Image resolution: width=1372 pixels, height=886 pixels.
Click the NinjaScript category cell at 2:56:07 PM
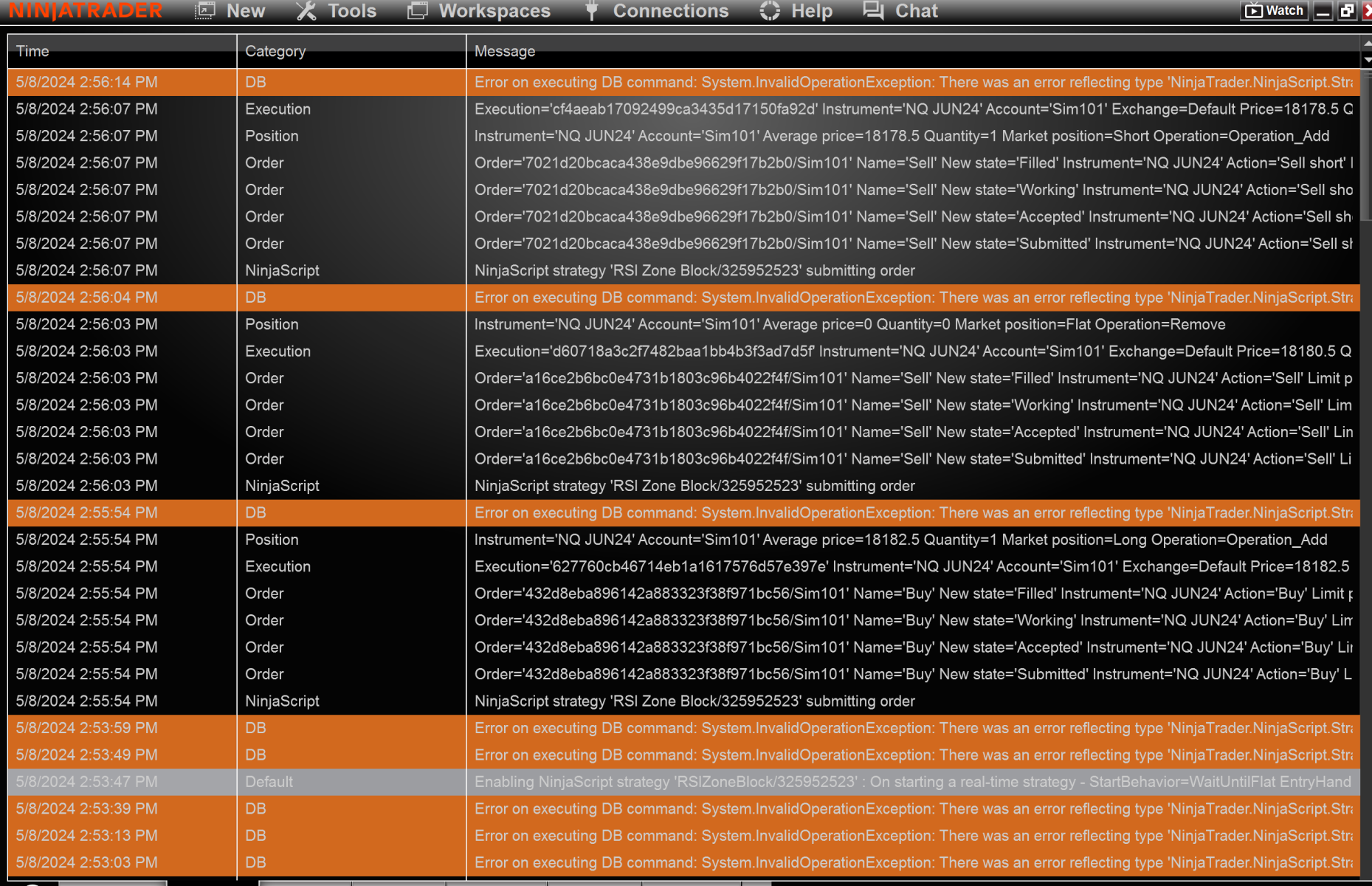click(x=351, y=271)
